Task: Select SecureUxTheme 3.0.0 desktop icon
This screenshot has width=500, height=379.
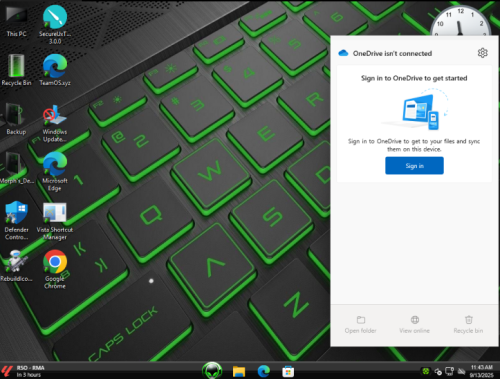Action: pyautogui.click(x=55, y=25)
